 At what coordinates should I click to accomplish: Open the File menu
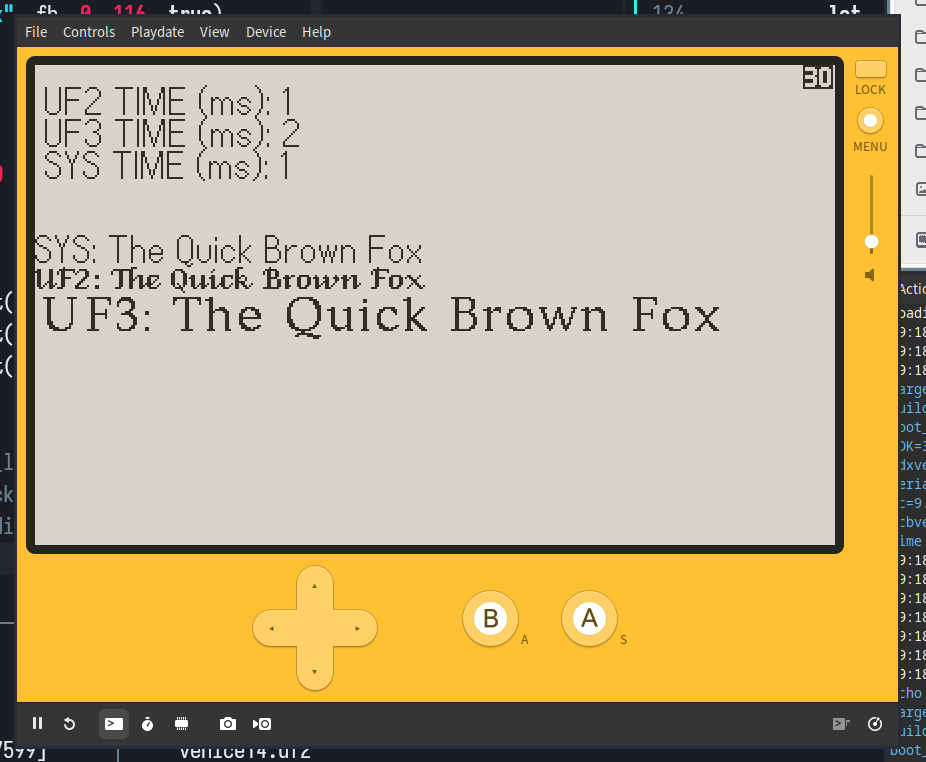coord(36,32)
